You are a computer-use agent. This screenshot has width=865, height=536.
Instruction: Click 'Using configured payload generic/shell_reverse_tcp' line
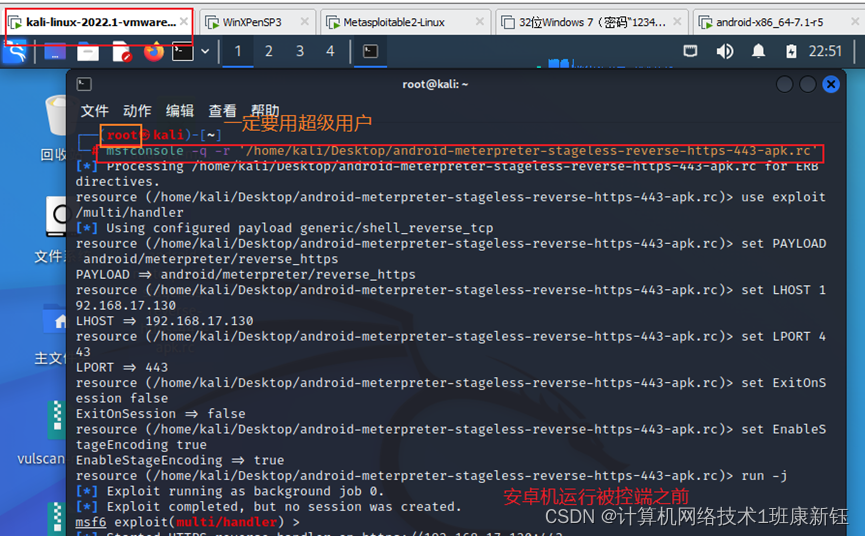(300, 228)
